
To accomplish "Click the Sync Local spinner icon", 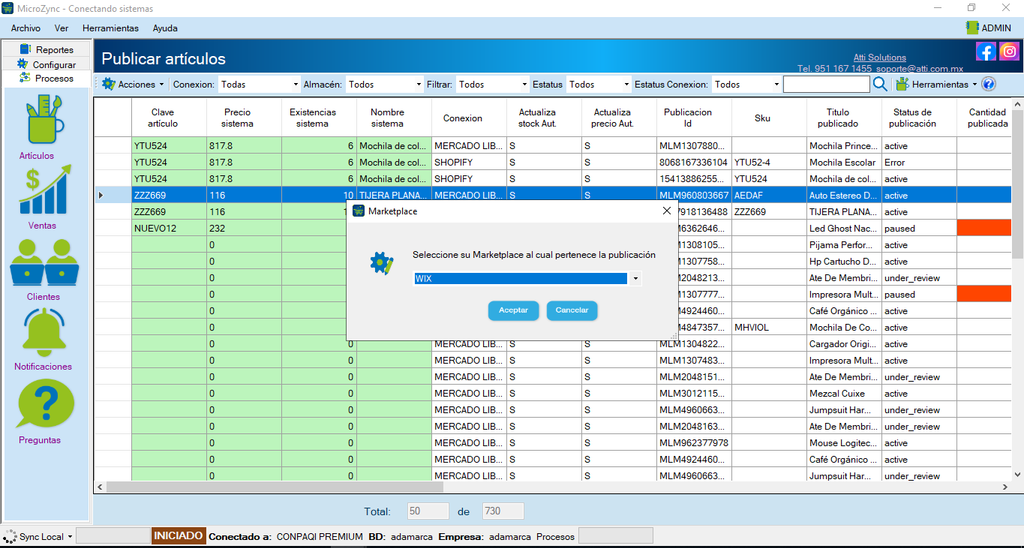I will click(9, 537).
